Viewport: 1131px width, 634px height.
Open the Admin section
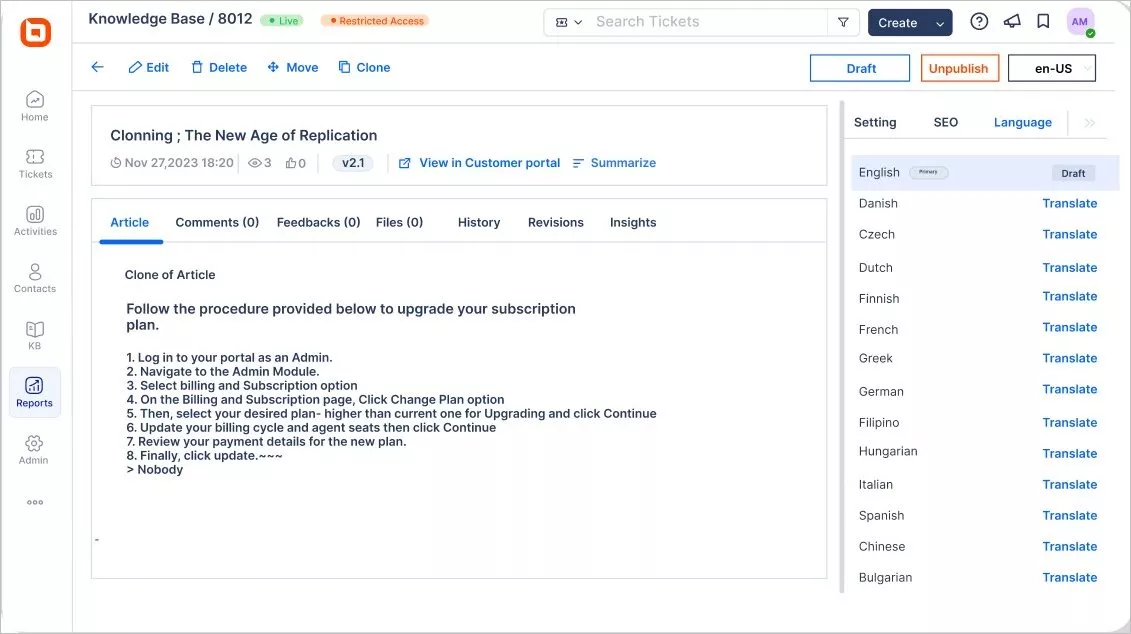pyautogui.click(x=34, y=450)
